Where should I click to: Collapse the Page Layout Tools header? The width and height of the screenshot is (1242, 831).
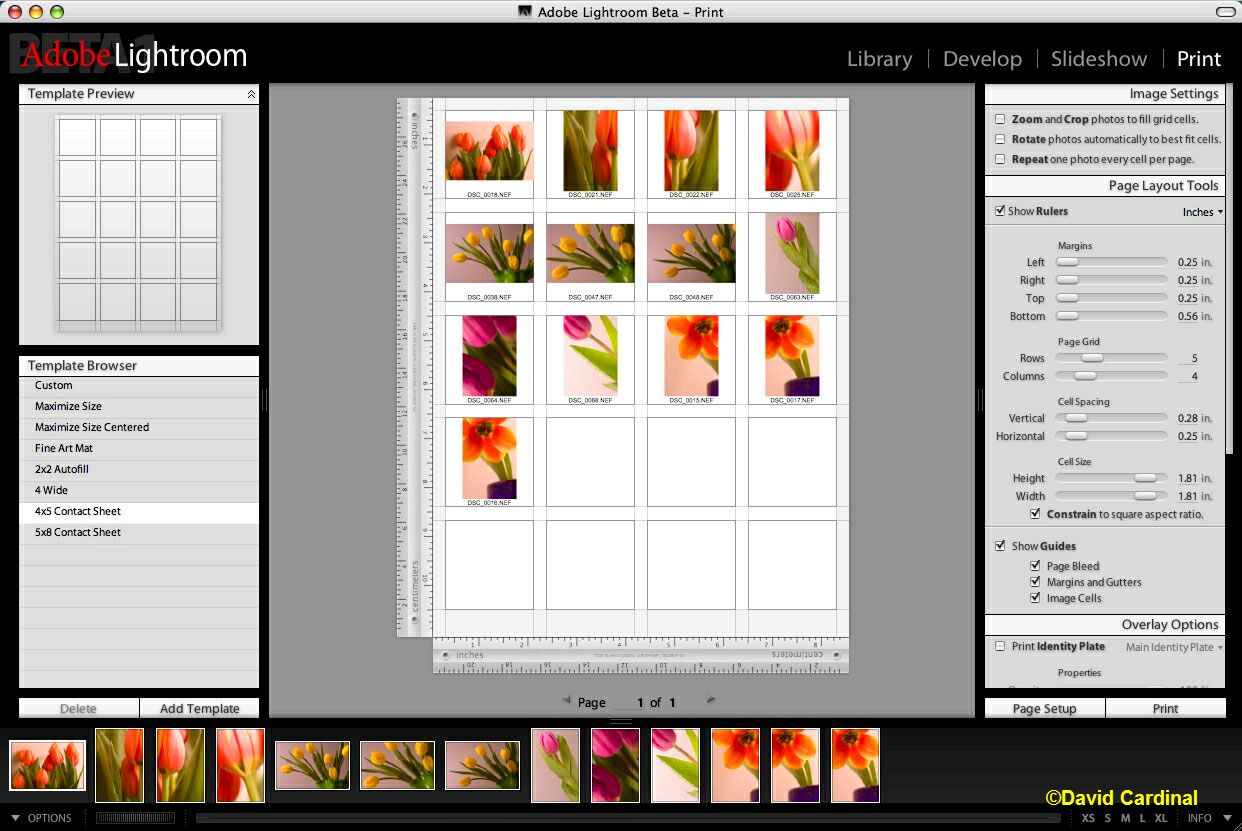pos(1105,186)
